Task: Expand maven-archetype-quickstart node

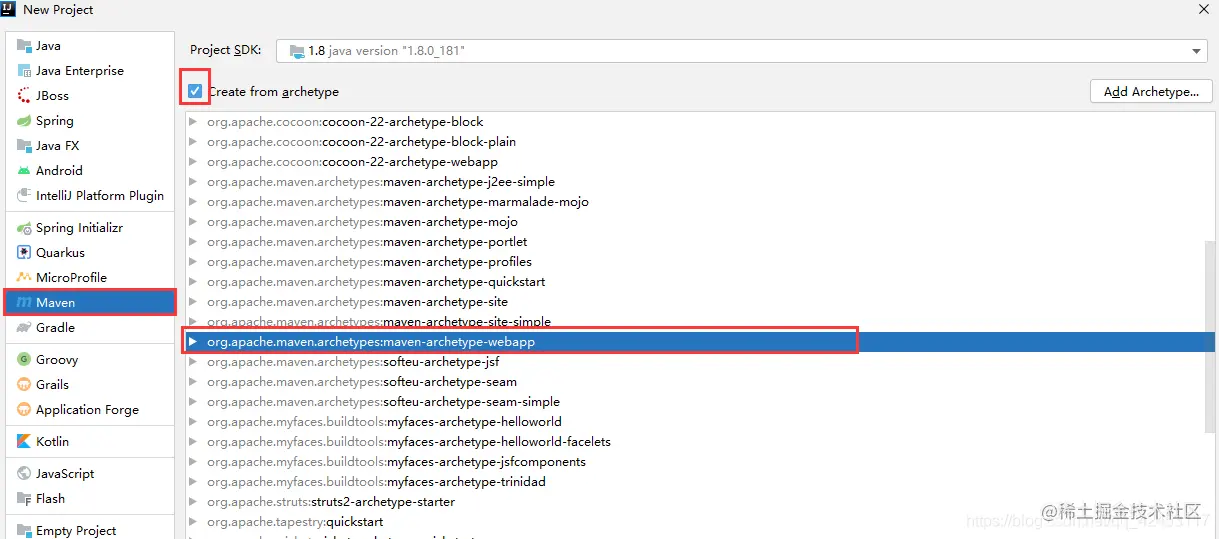Action: pos(193,282)
